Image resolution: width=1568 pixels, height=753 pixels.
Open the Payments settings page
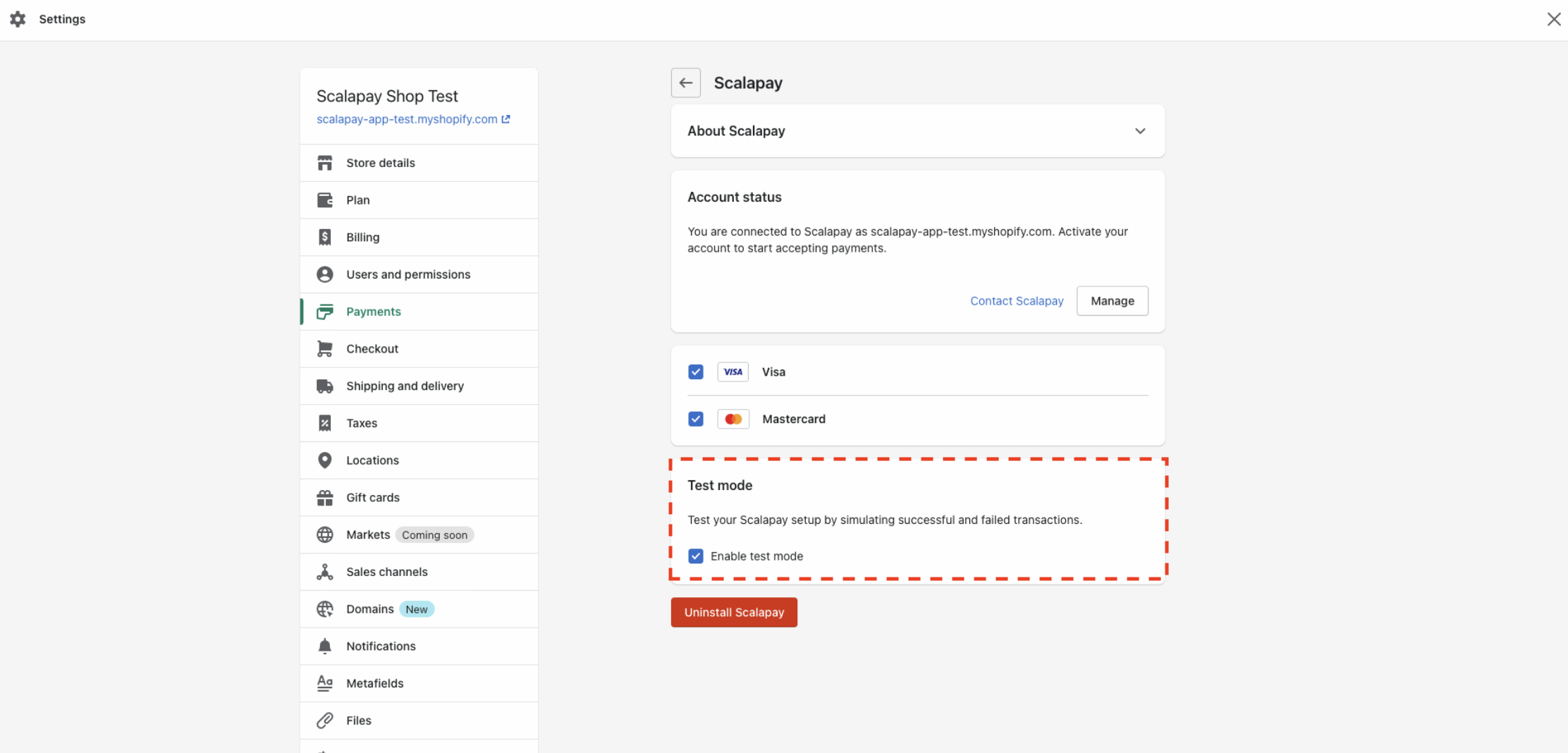(419, 312)
